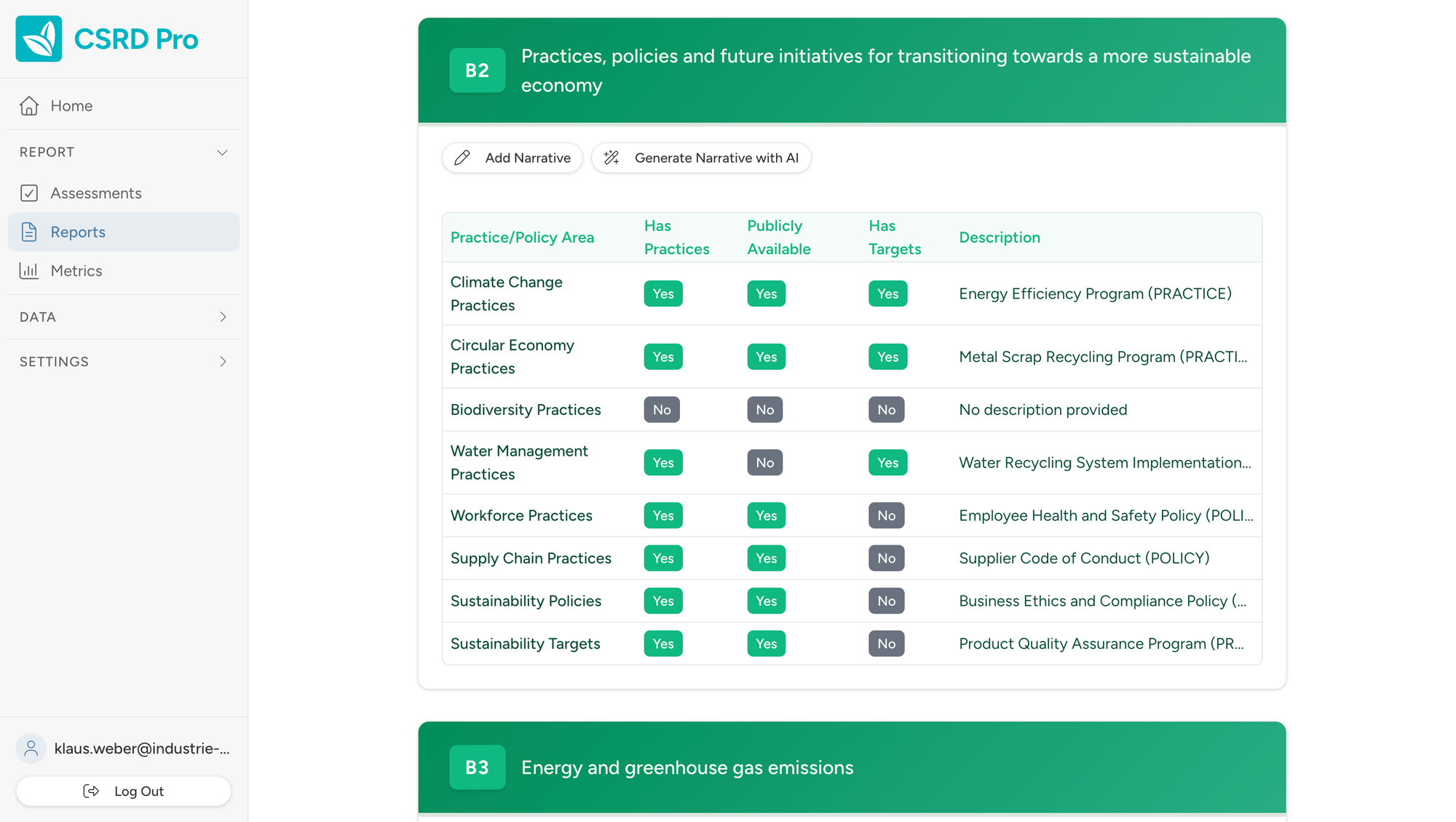The height and width of the screenshot is (822, 1456).
Task: Toggle Publicly Available for Water Management Practices
Action: pyautogui.click(x=764, y=462)
